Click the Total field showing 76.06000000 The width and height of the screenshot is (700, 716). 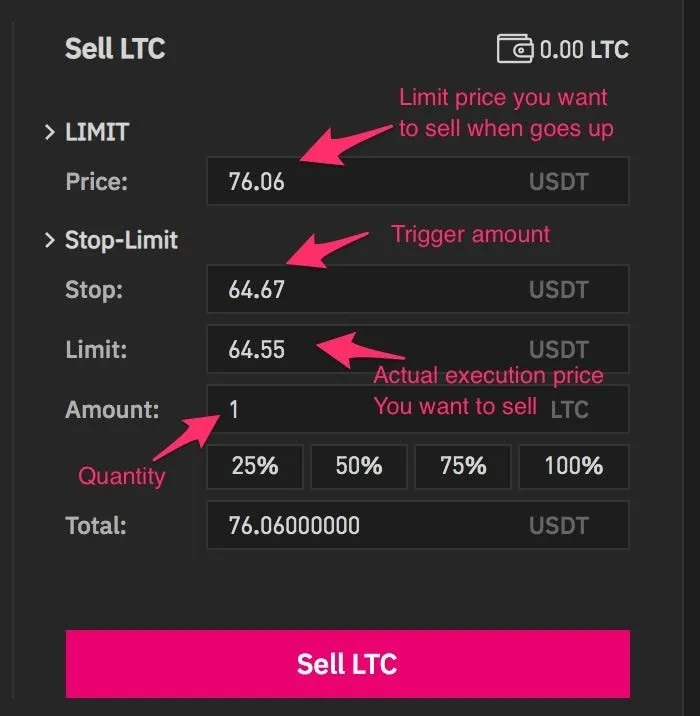pos(418,525)
